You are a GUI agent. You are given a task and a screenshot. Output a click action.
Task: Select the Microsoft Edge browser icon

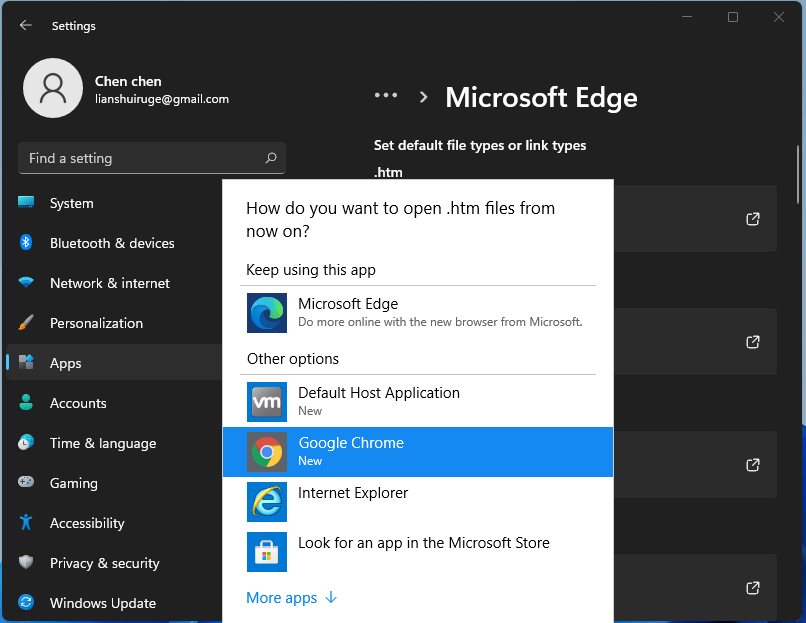click(266, 312)
